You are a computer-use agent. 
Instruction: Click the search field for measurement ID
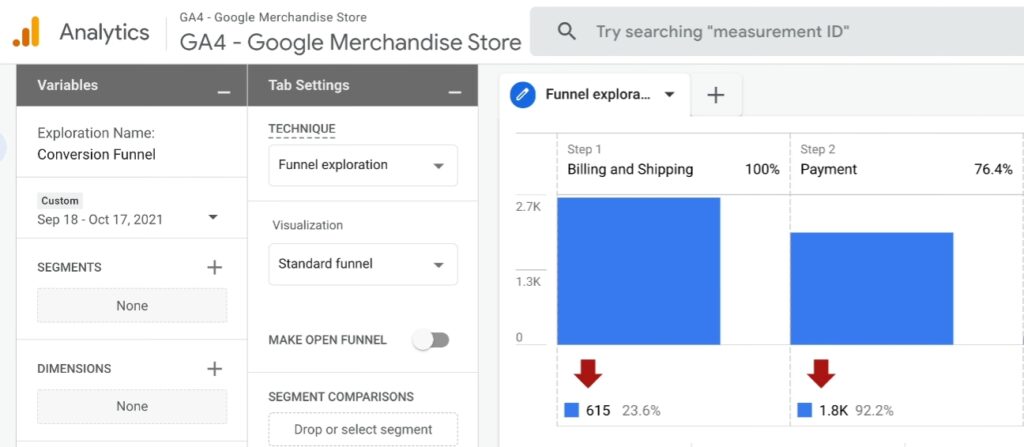[760, 32]
